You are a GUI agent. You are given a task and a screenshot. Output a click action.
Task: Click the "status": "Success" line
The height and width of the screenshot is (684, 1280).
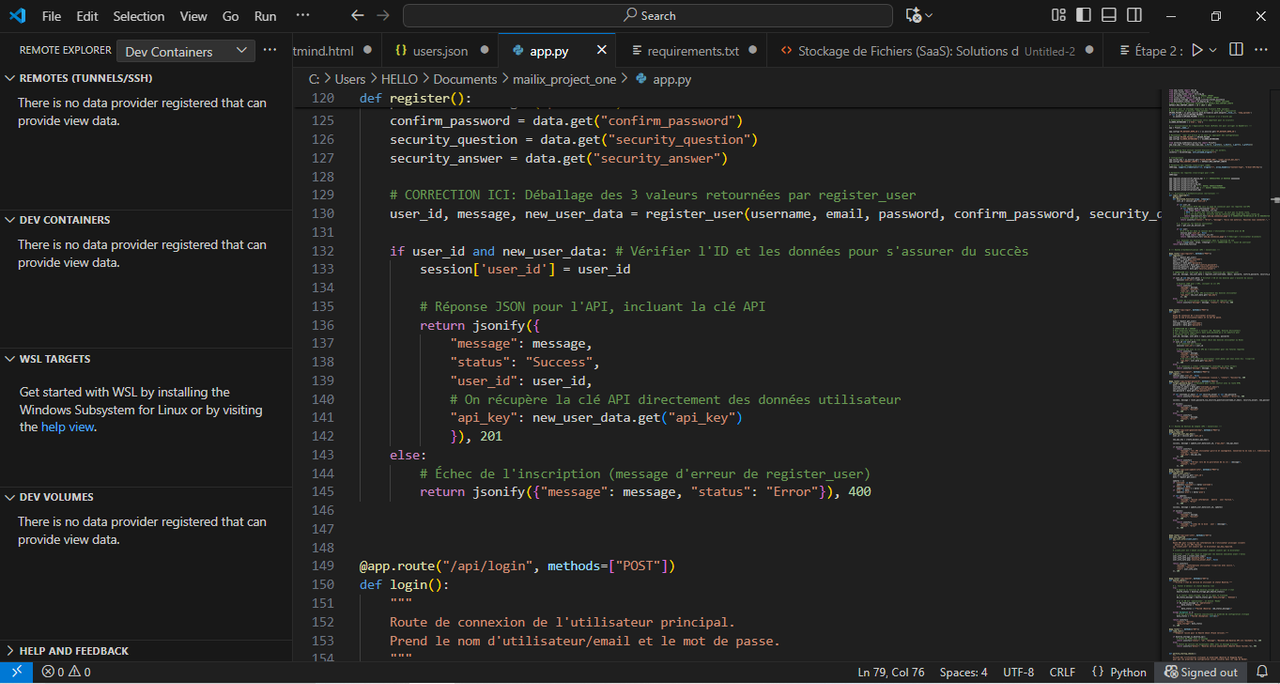pos(525,362)
